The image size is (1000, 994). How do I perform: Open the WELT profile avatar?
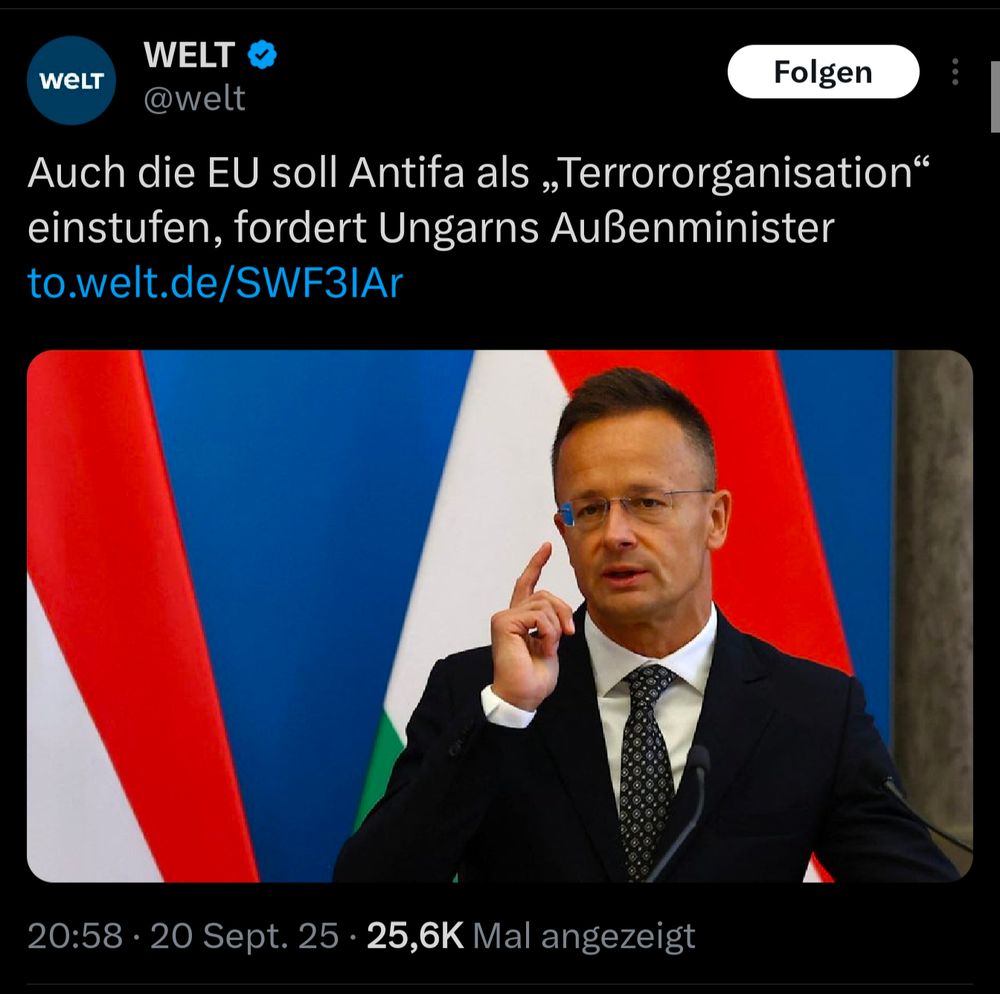pos(71,80)
